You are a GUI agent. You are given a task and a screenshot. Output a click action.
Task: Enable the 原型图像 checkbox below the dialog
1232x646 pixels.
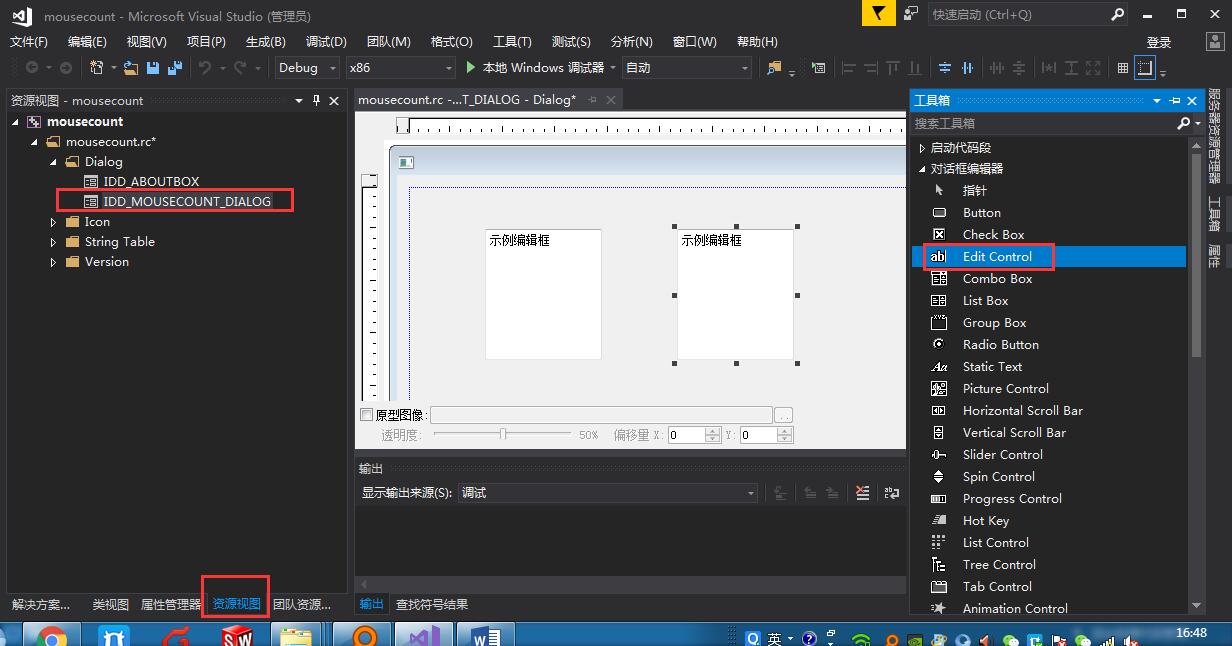pyautogui.click(x=366, y=413)
